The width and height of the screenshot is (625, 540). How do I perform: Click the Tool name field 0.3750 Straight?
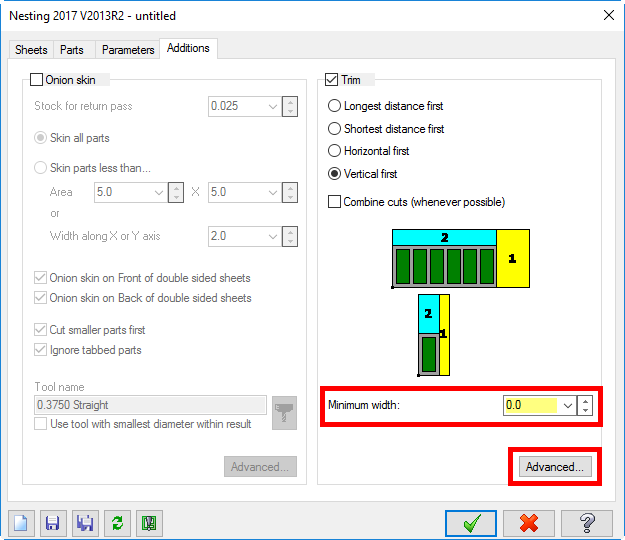coord(150,405)
